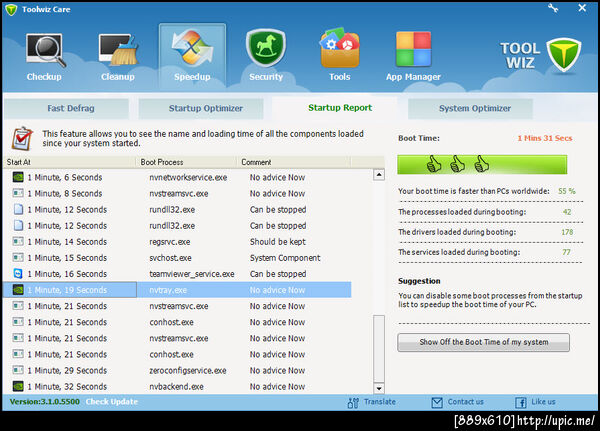Click the Contact us envelope icon
This screenshot has width=600, height=431.
437,402
